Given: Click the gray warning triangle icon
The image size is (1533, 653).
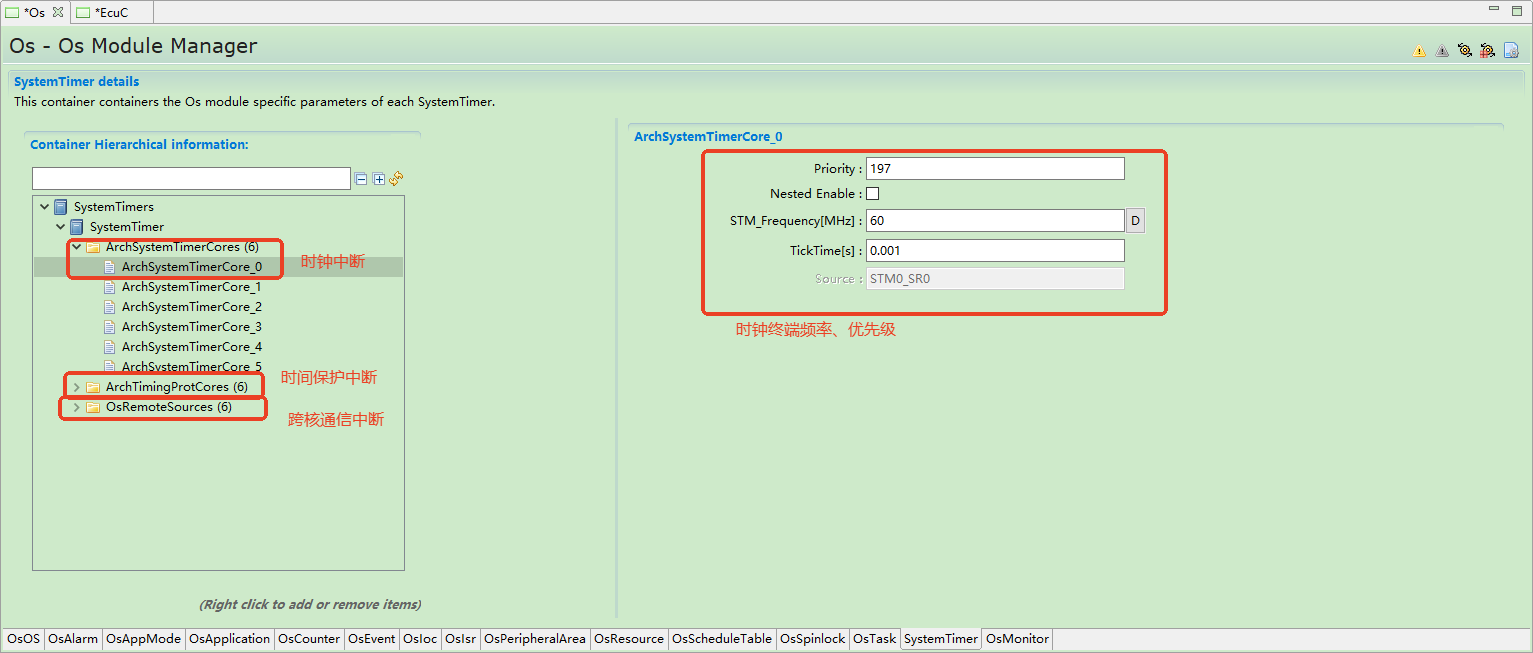Looking at the screenshot, I should click(1442, 51).
